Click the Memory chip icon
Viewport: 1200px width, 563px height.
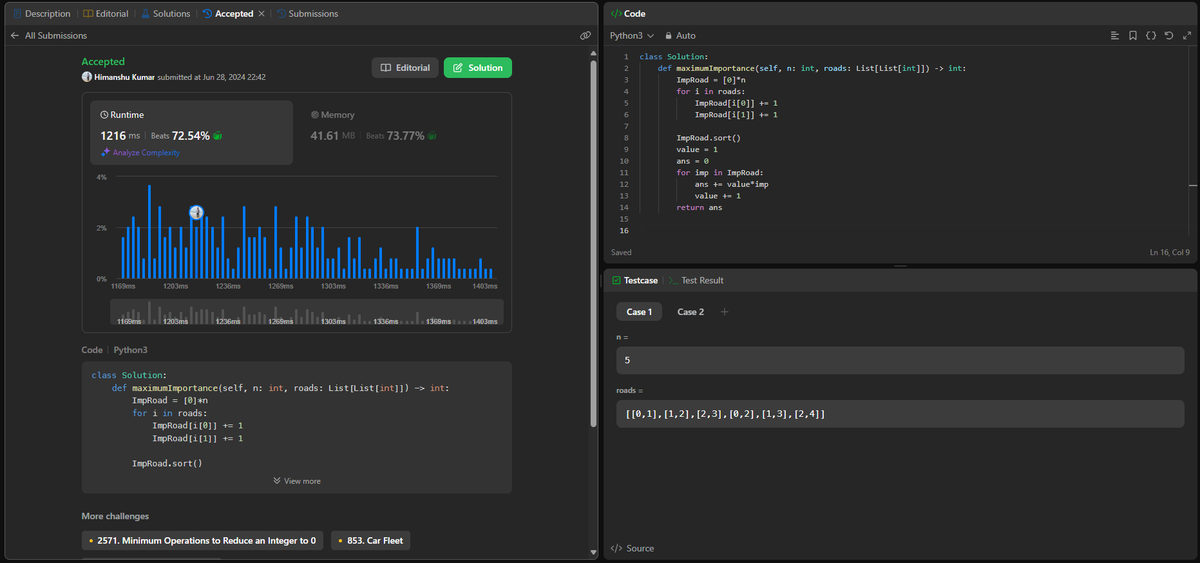coord(315,115)
